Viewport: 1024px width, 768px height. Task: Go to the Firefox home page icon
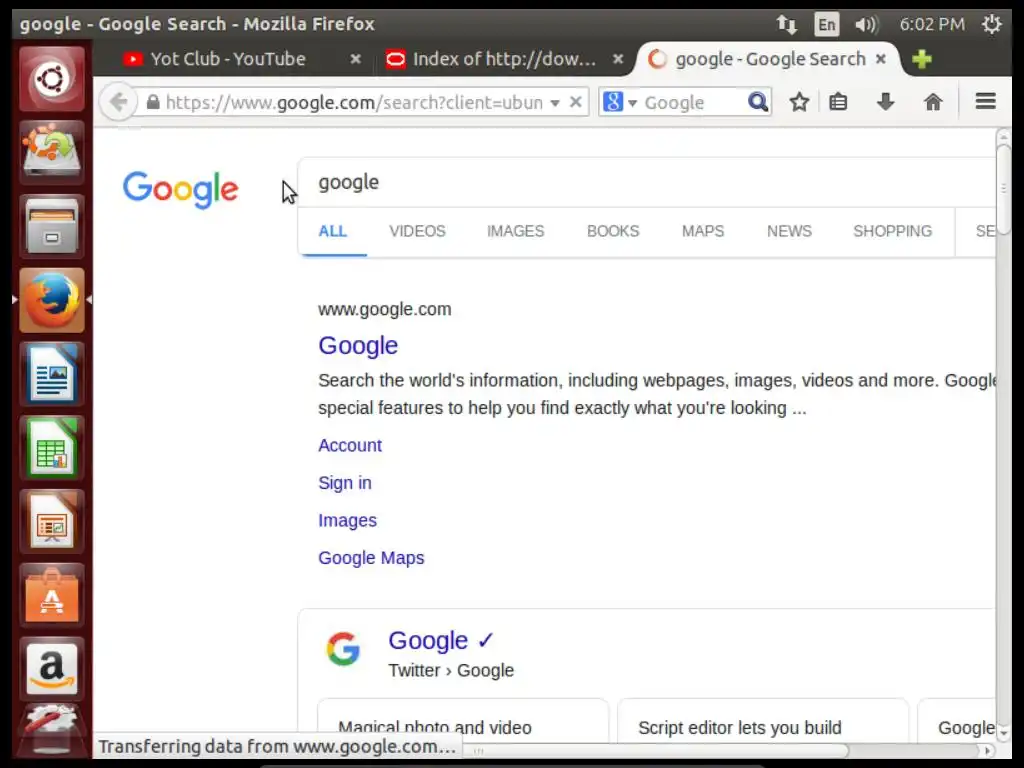coord(933,102)
